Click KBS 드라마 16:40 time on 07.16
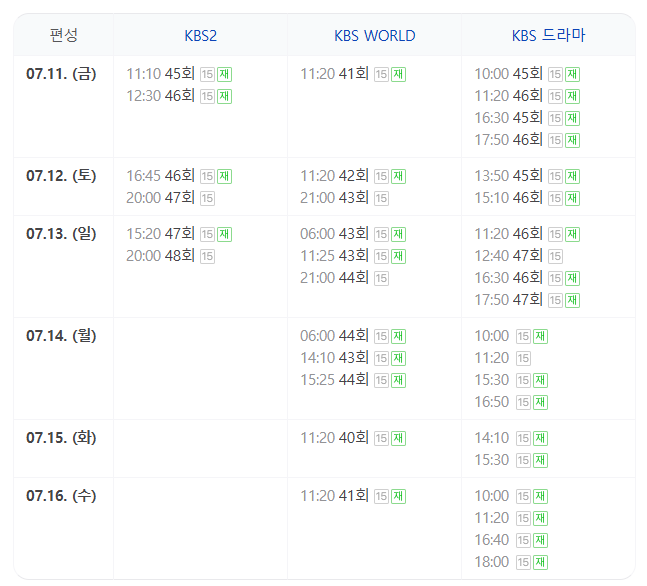The height and width of the screenshot is (586, 647). click(492, 540)
